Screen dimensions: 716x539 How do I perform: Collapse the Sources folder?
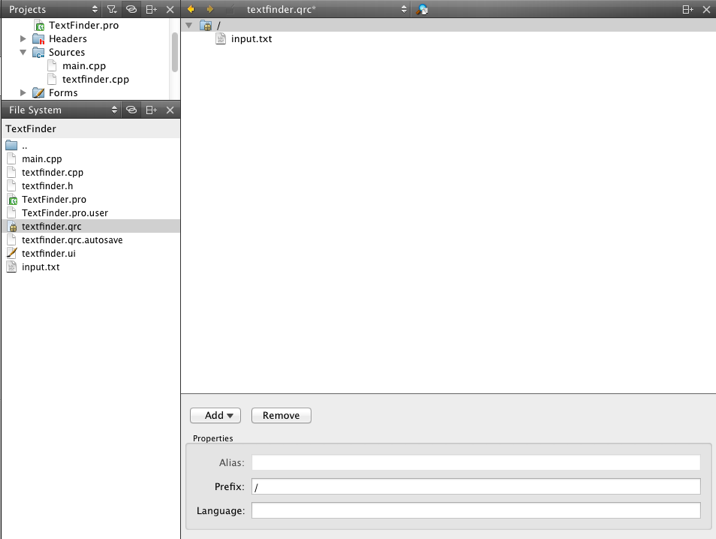23,52
